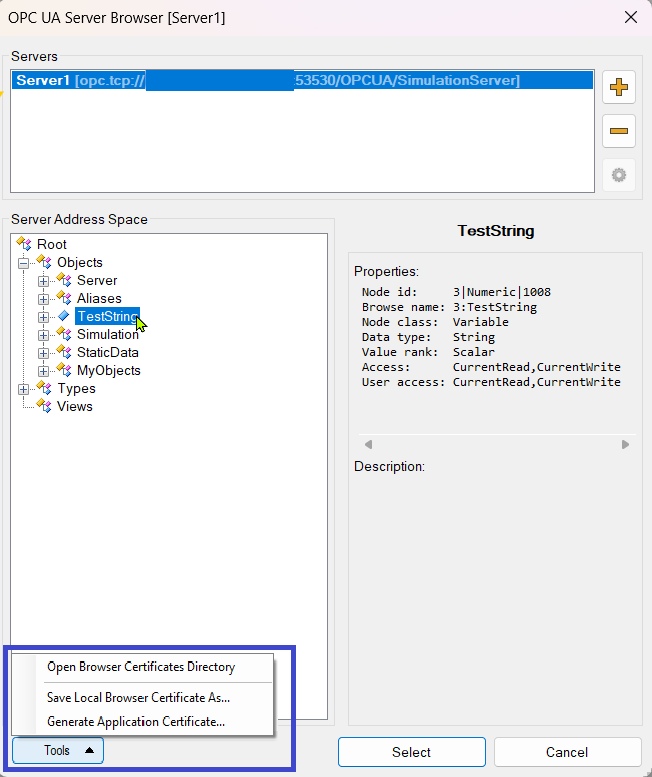
Task: Collapse the Objects tree node
Action: pos(23,263)
